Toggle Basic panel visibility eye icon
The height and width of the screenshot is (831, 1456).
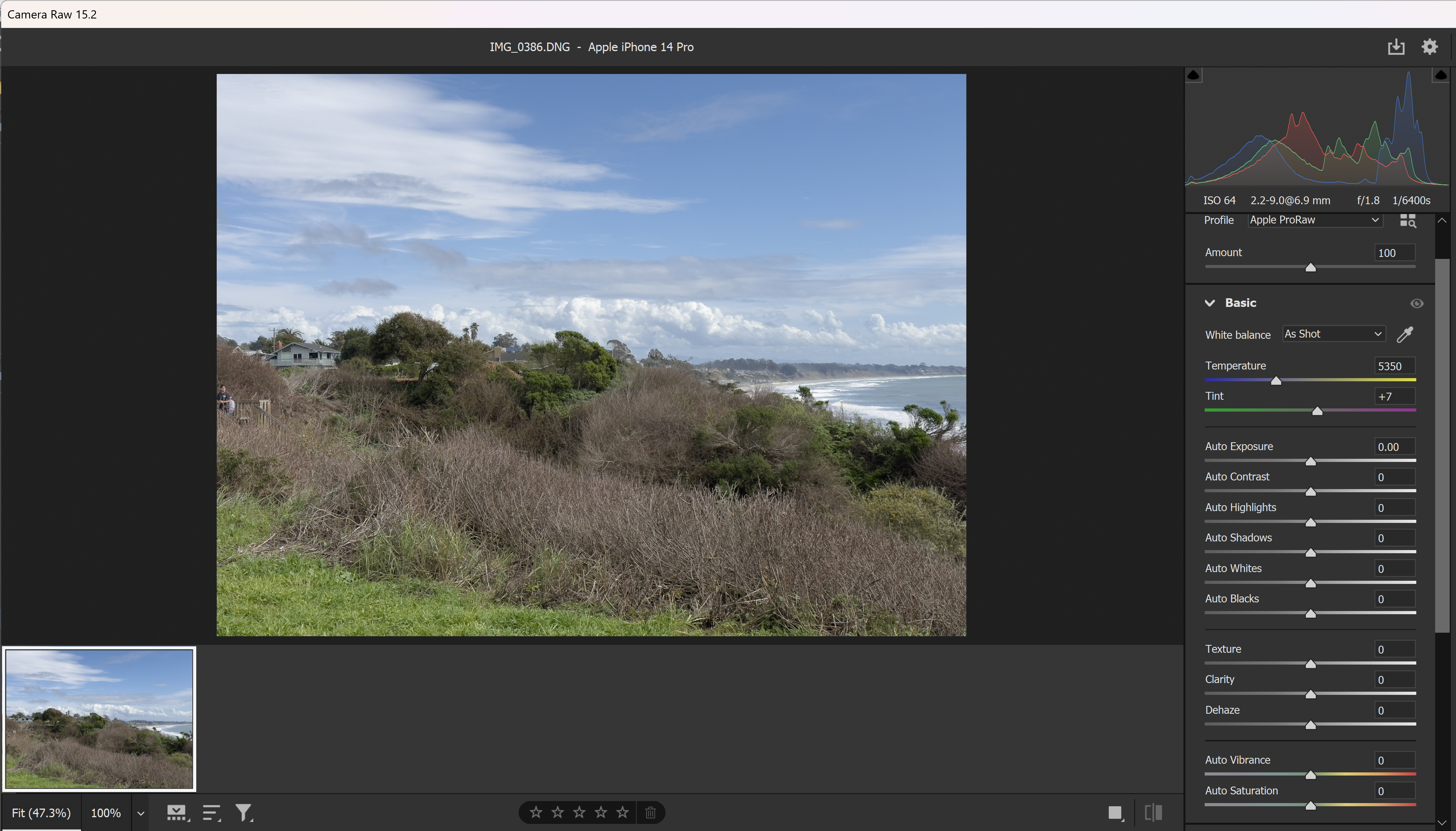1417,302
